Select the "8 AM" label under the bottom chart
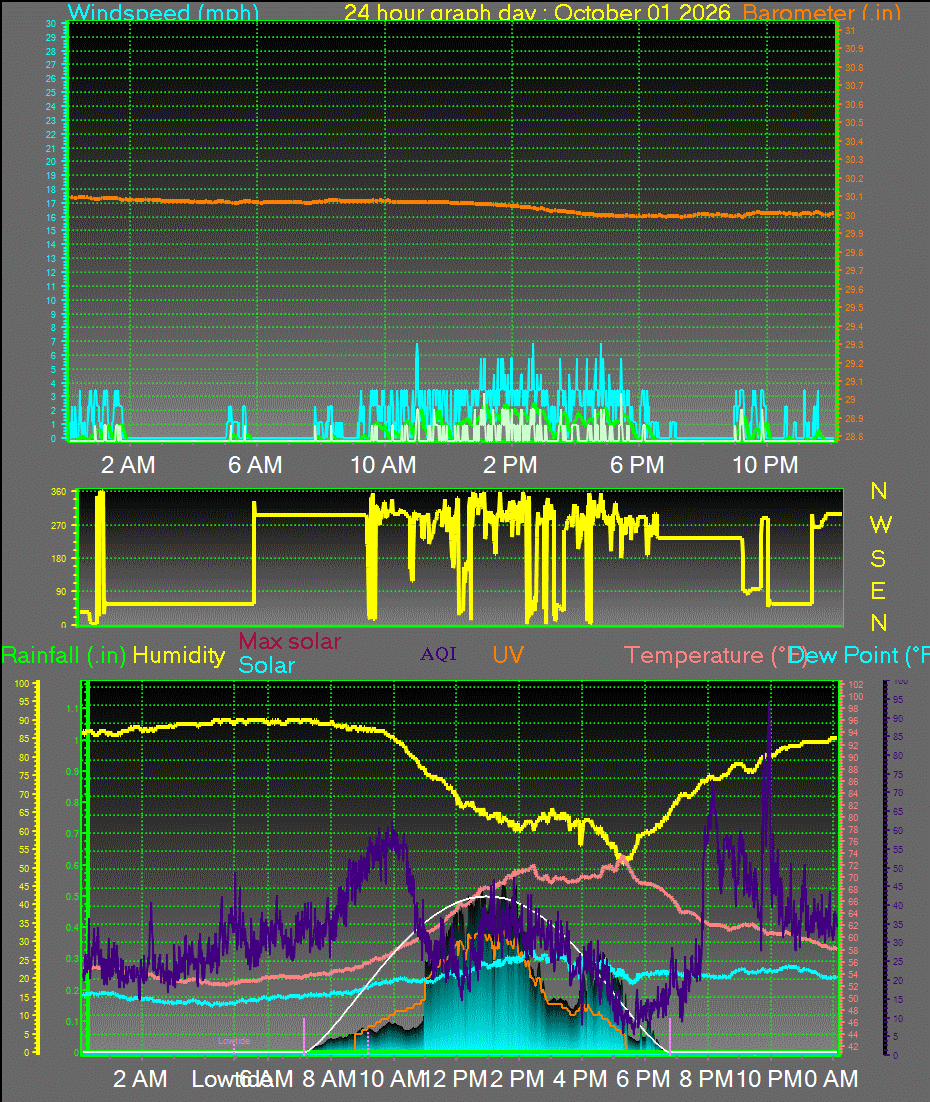This screenshot has height=1102, width=930. (329, 1079)
